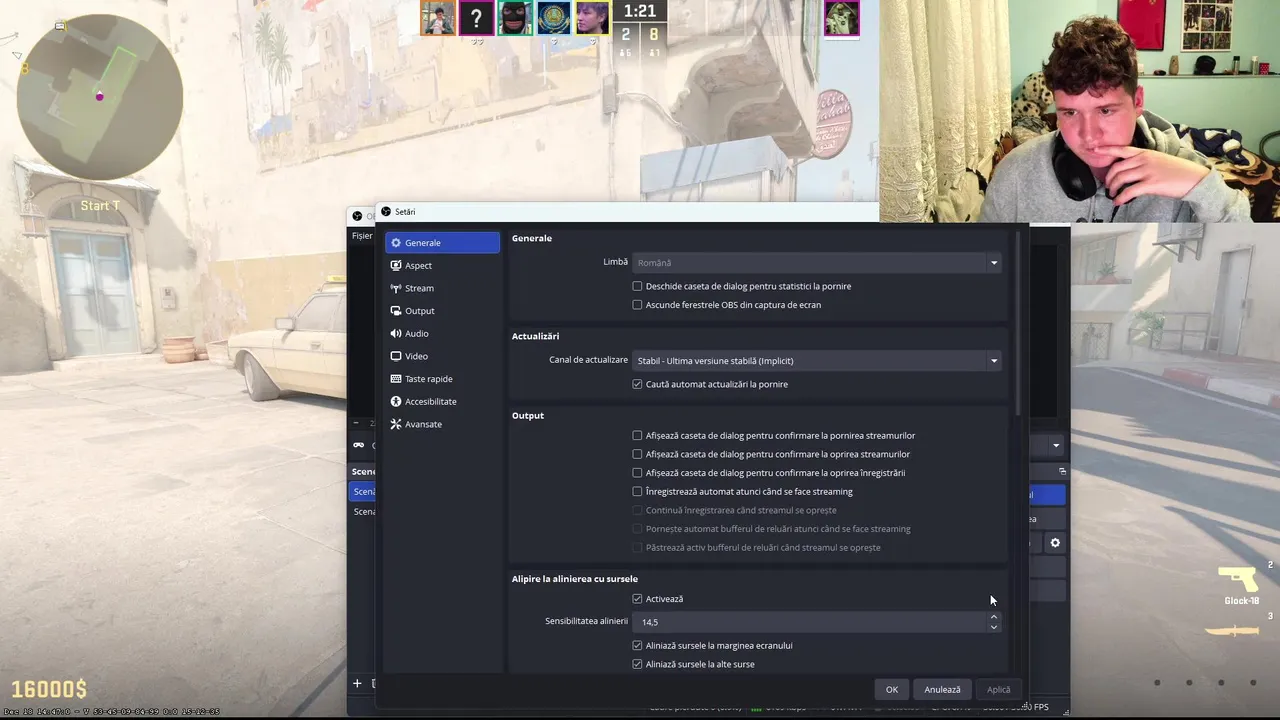Screen dimensions: 1280x720
Task: Click the Glock-18 weapon icon
Action: 1238,579
